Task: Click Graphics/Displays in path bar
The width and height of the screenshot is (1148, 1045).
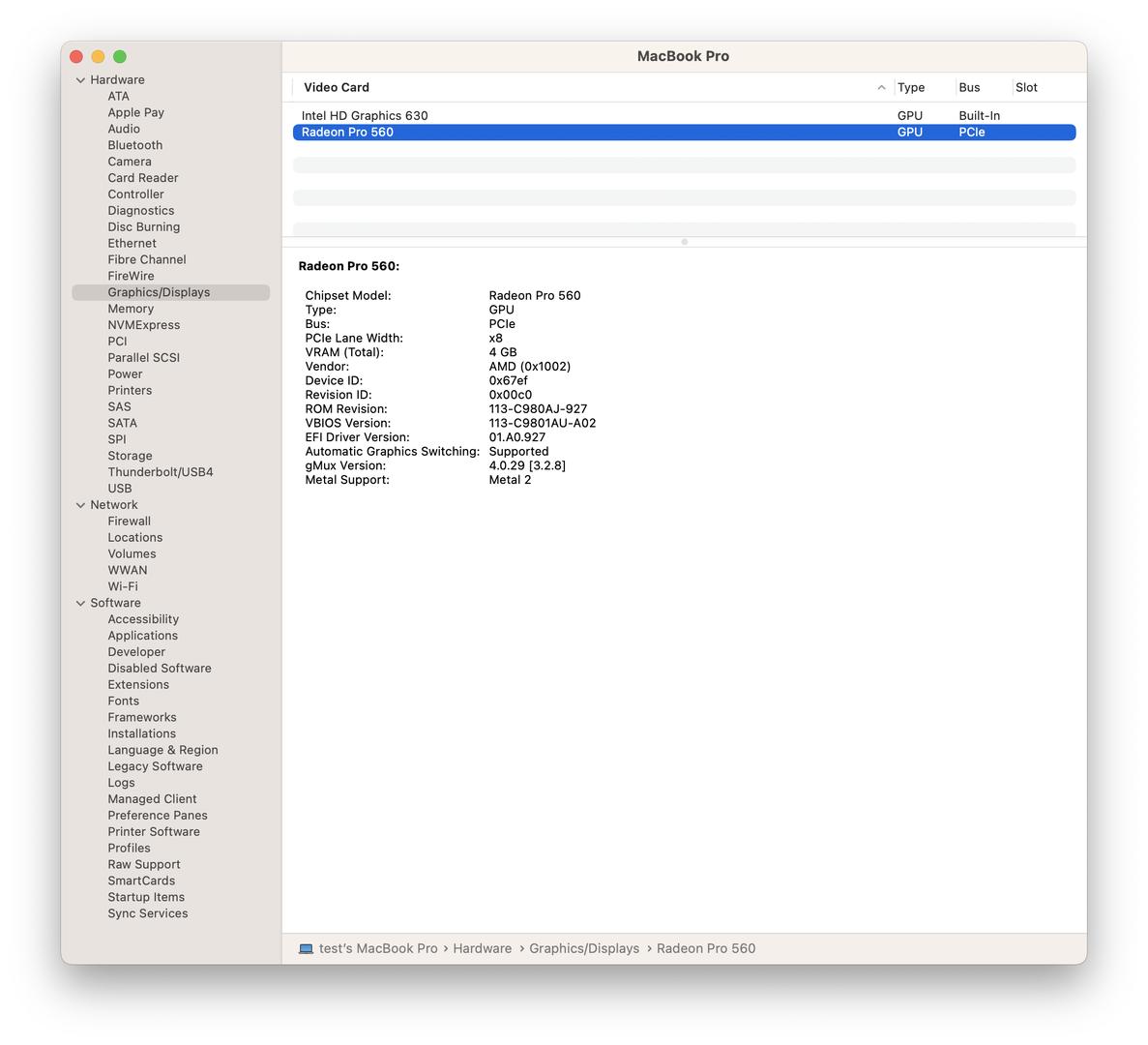Action: tap(583, 948)
